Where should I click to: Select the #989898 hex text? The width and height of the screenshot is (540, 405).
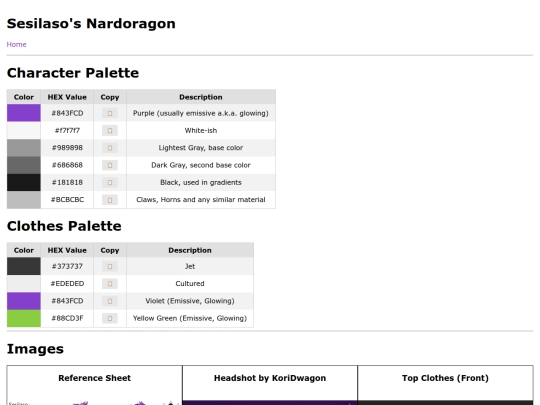point(67,148)
